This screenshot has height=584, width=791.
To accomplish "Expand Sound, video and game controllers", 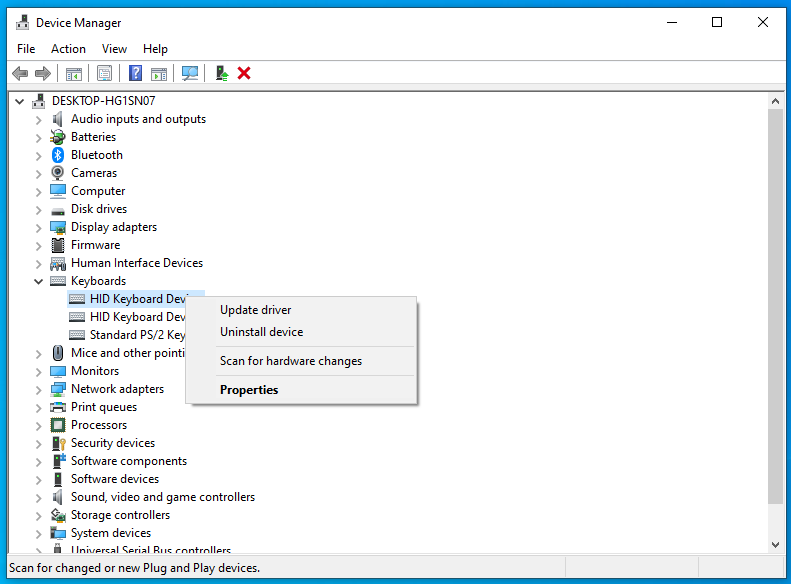I will [x=39, y=497].
